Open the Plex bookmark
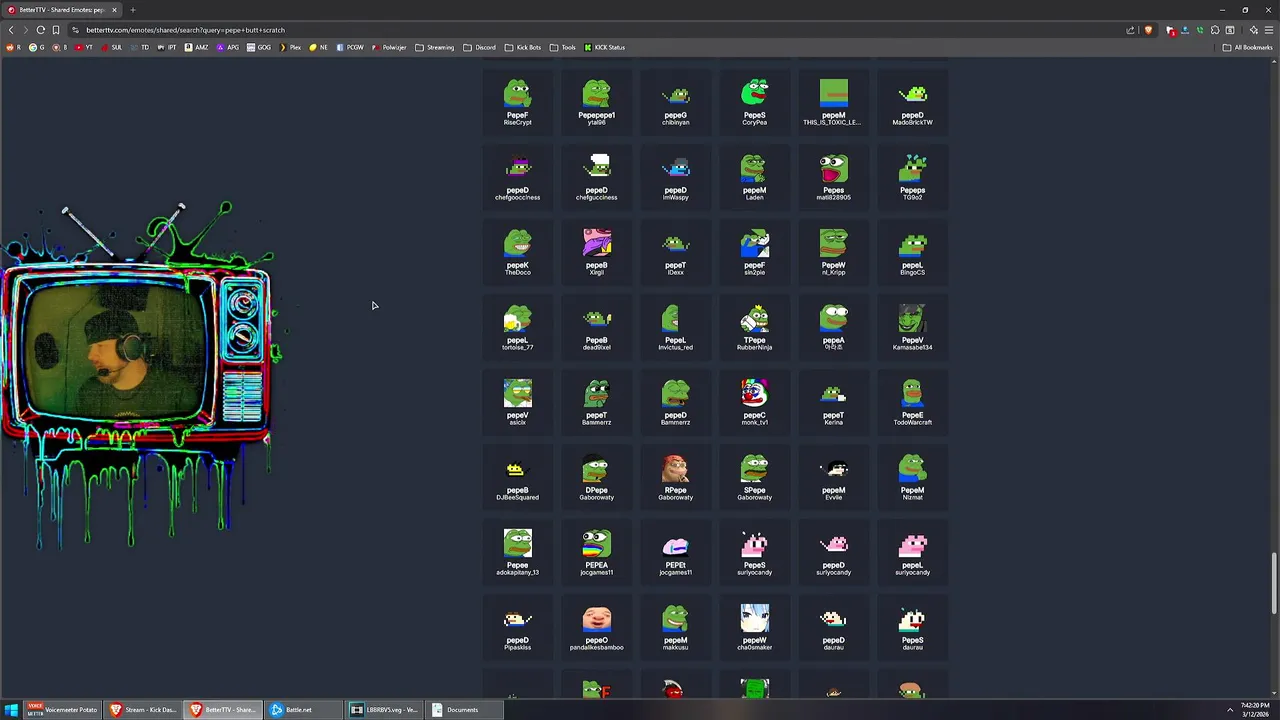Screen dimensions: 1280x720 pos(290,47)
